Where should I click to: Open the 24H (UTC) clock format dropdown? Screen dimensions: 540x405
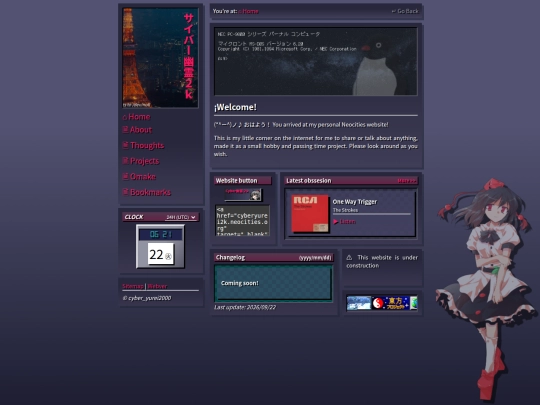point(181,217)
